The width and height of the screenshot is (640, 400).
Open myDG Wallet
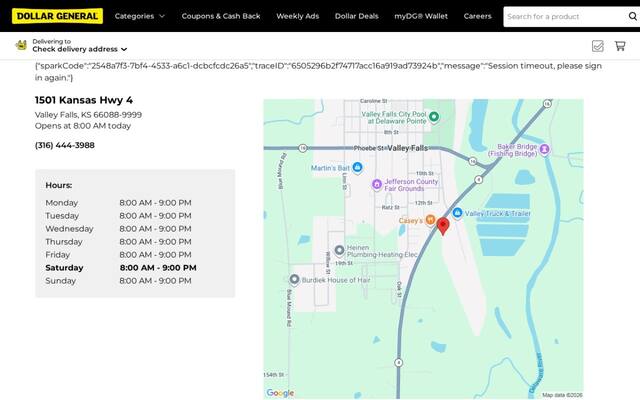[421, 16]
